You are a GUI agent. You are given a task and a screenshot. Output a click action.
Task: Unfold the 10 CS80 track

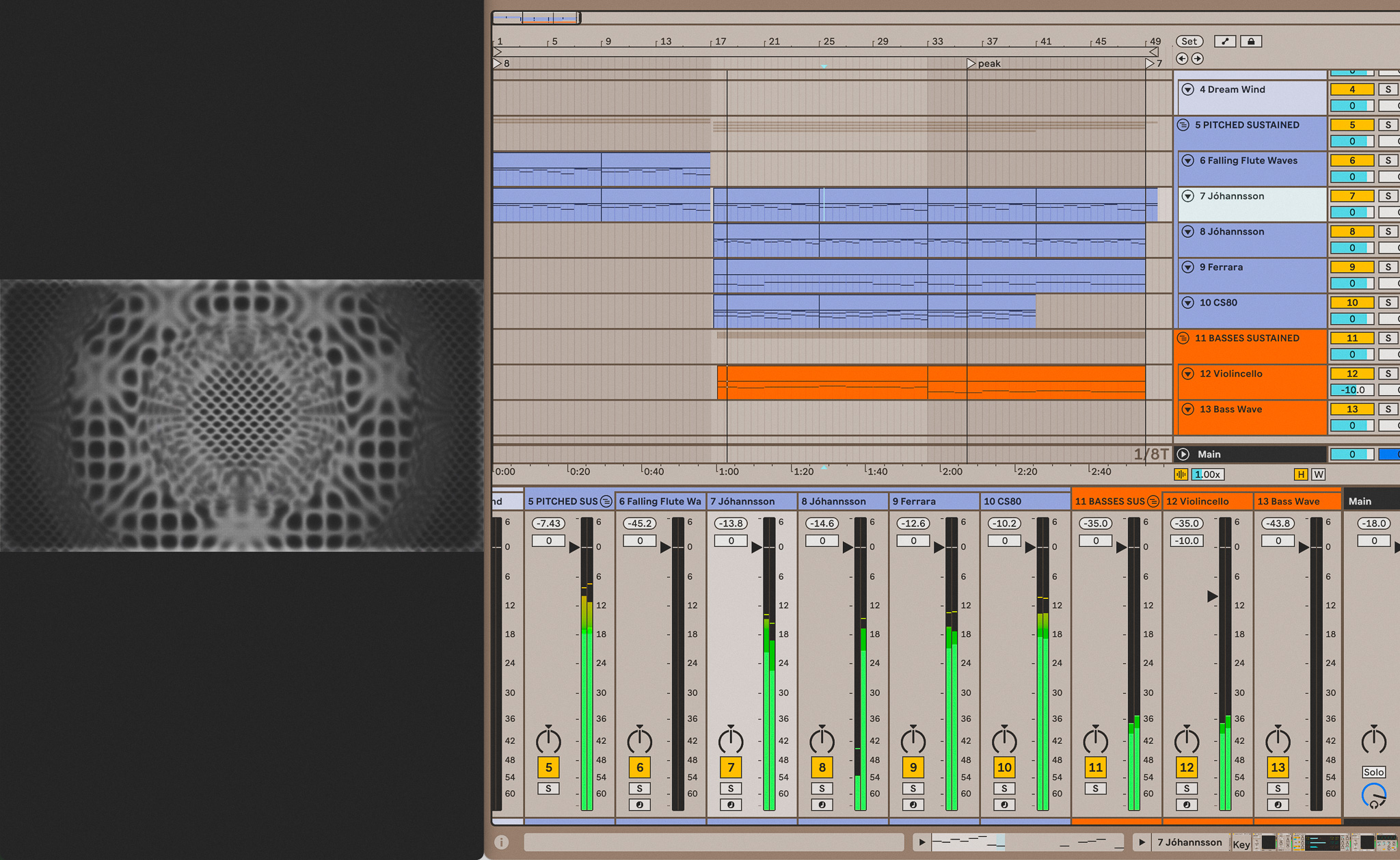point(1188,303)
